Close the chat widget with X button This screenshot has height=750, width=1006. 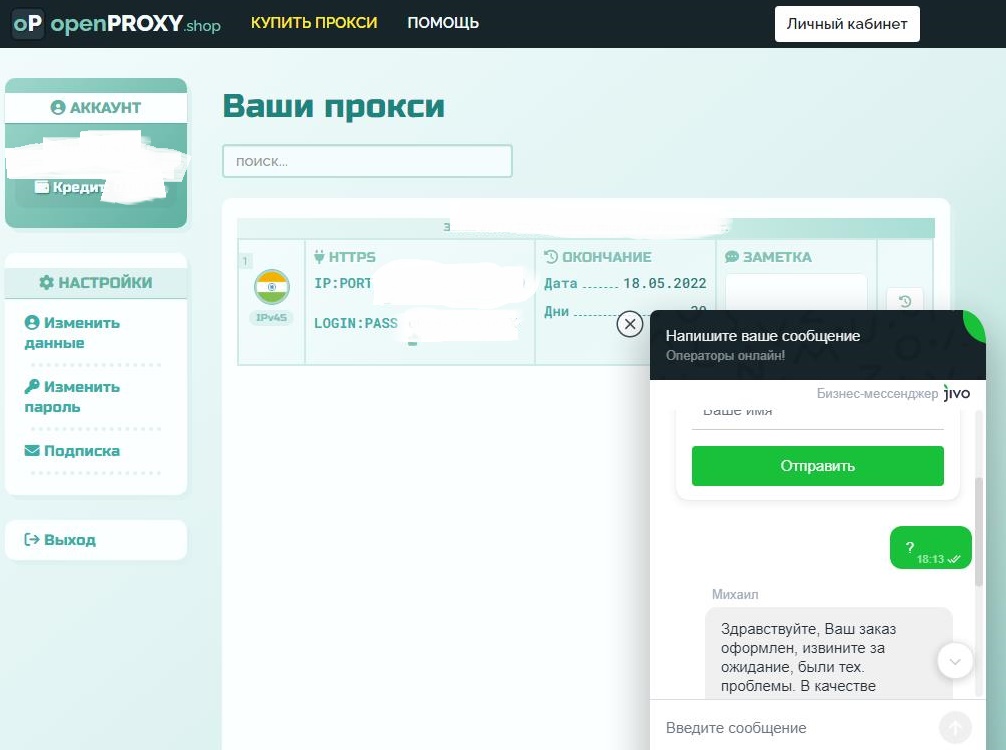pyautogui.click(x=630, y=324)
